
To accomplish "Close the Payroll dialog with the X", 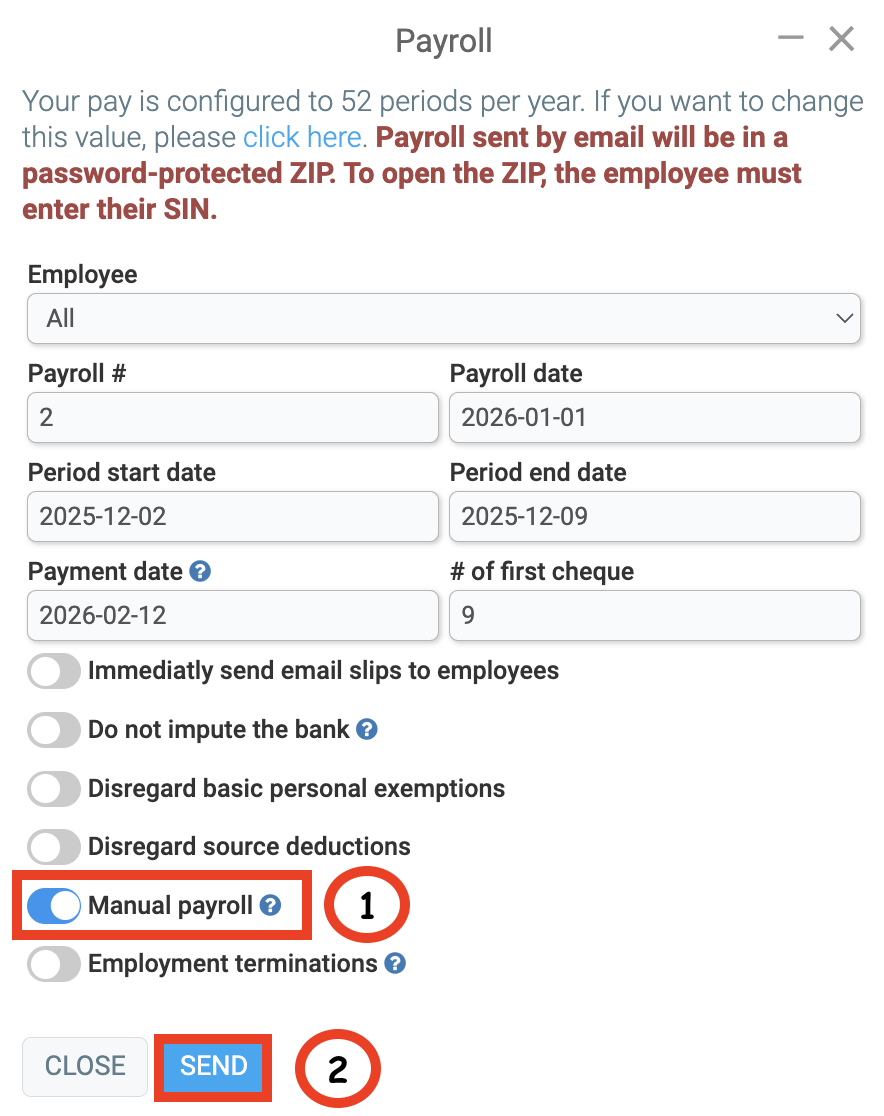I will pyautogui.click(x=841, y=39).
